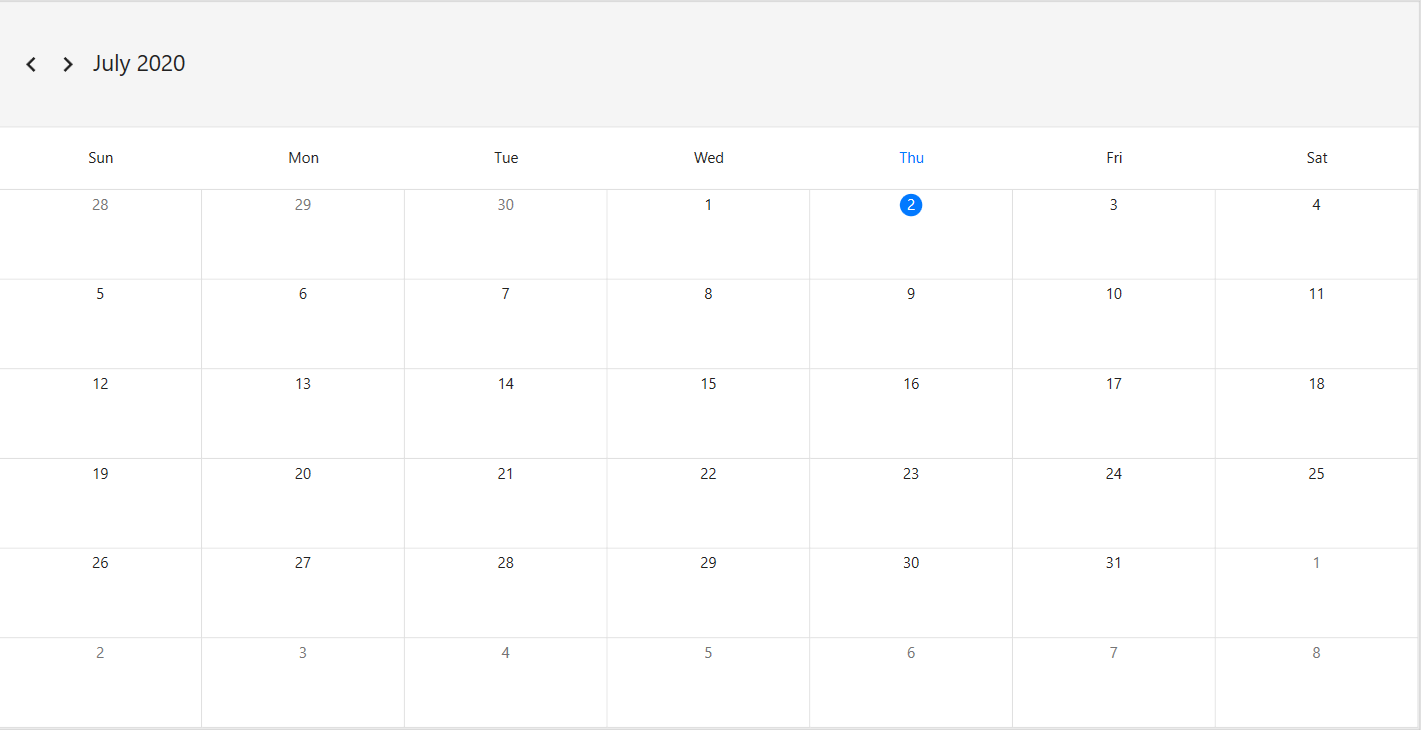Select Monday August 3 in last row

click(303, 682)
